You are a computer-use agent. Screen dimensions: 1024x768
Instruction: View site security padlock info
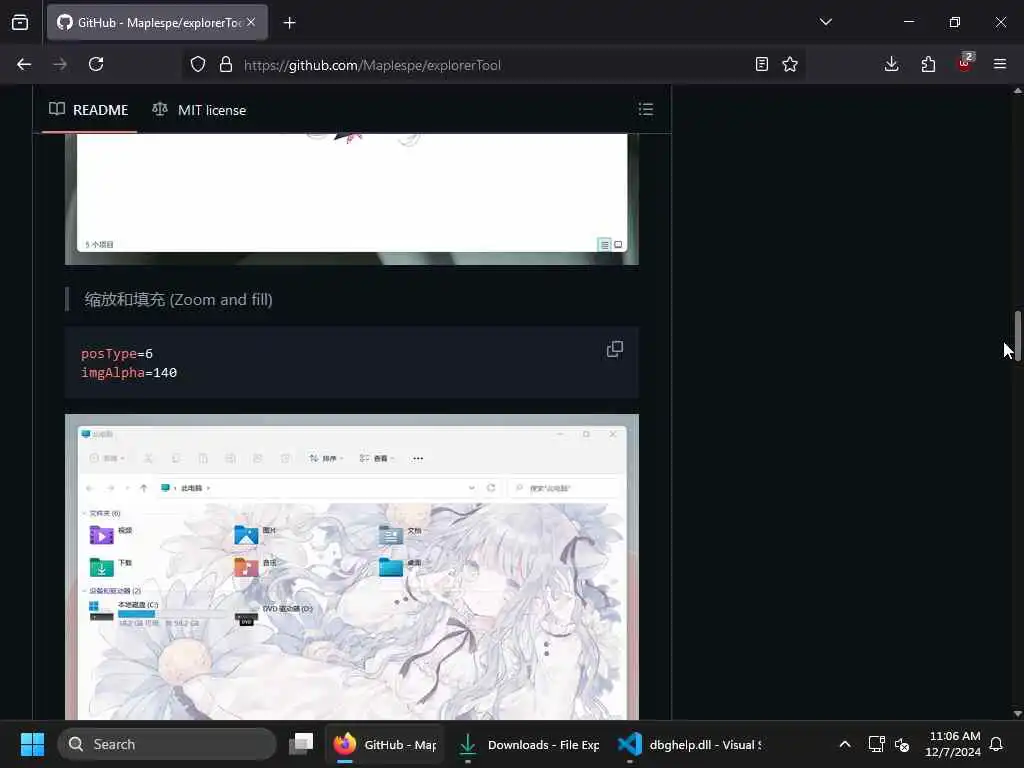click(226, 64)
